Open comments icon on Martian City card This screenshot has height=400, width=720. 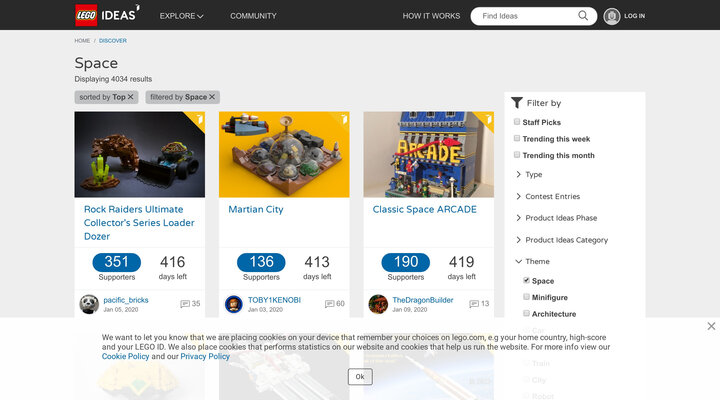[329, 304]
